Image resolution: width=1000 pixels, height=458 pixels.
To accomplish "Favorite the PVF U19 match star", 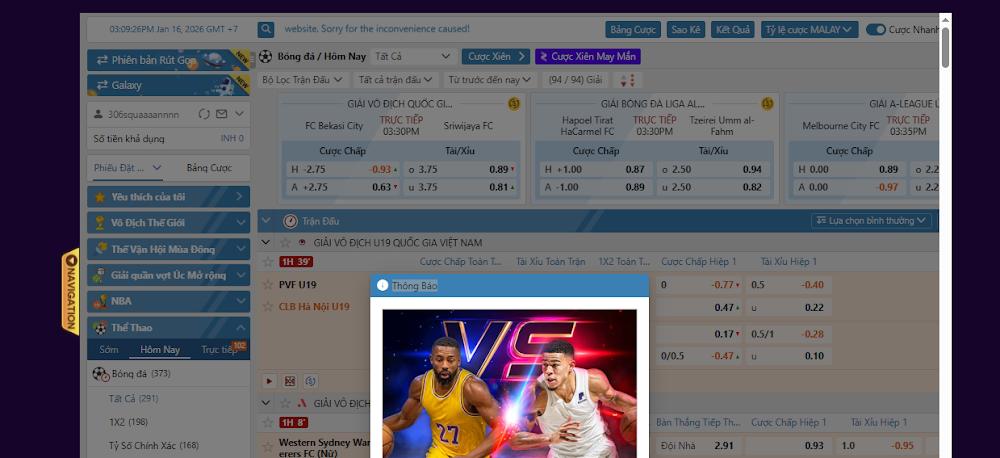I will point(267,285).
